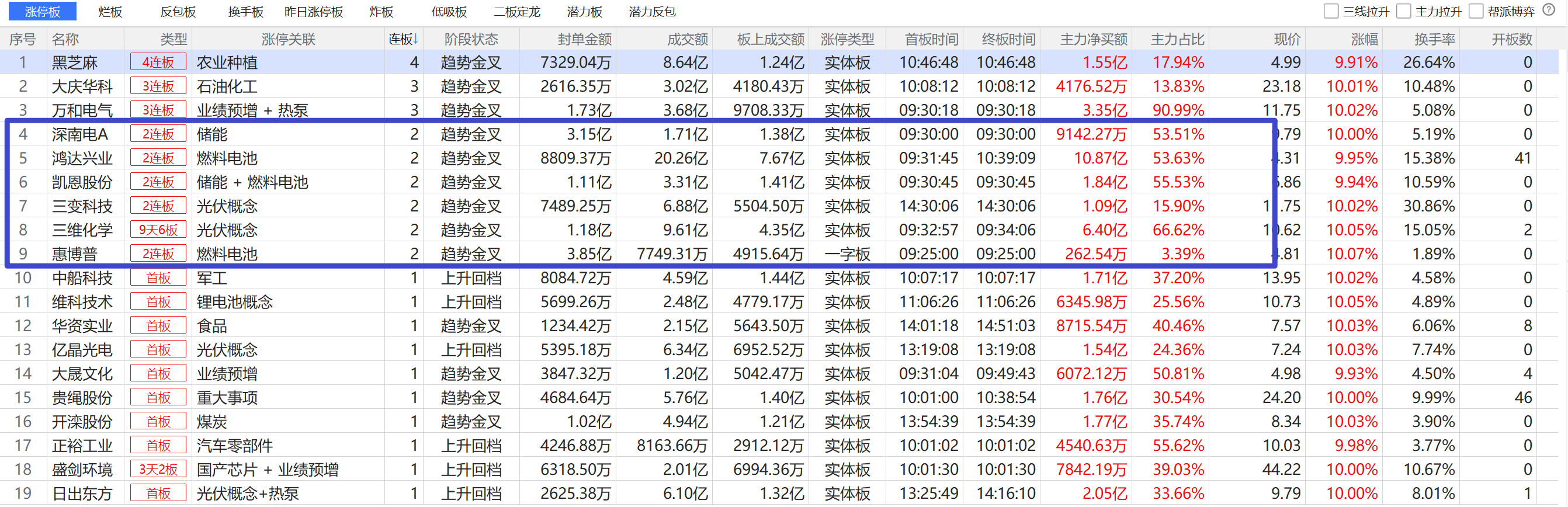Click the 9天6板 tag on 三维化学
The height and width of the screenshot is (507, 1568).
(x=158, y=230)
